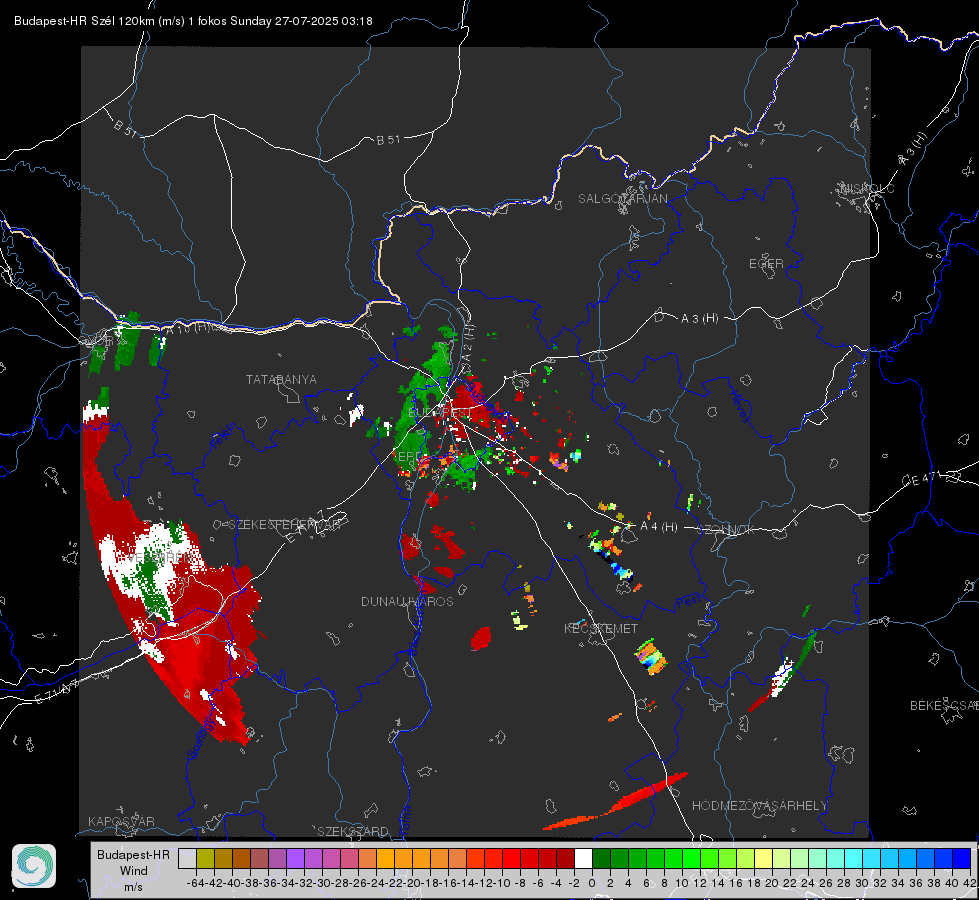Select the SALGÓTARJÁN city label
This screenshot has width=979, height=900.
pyautogui.click(x=622, y=199)
